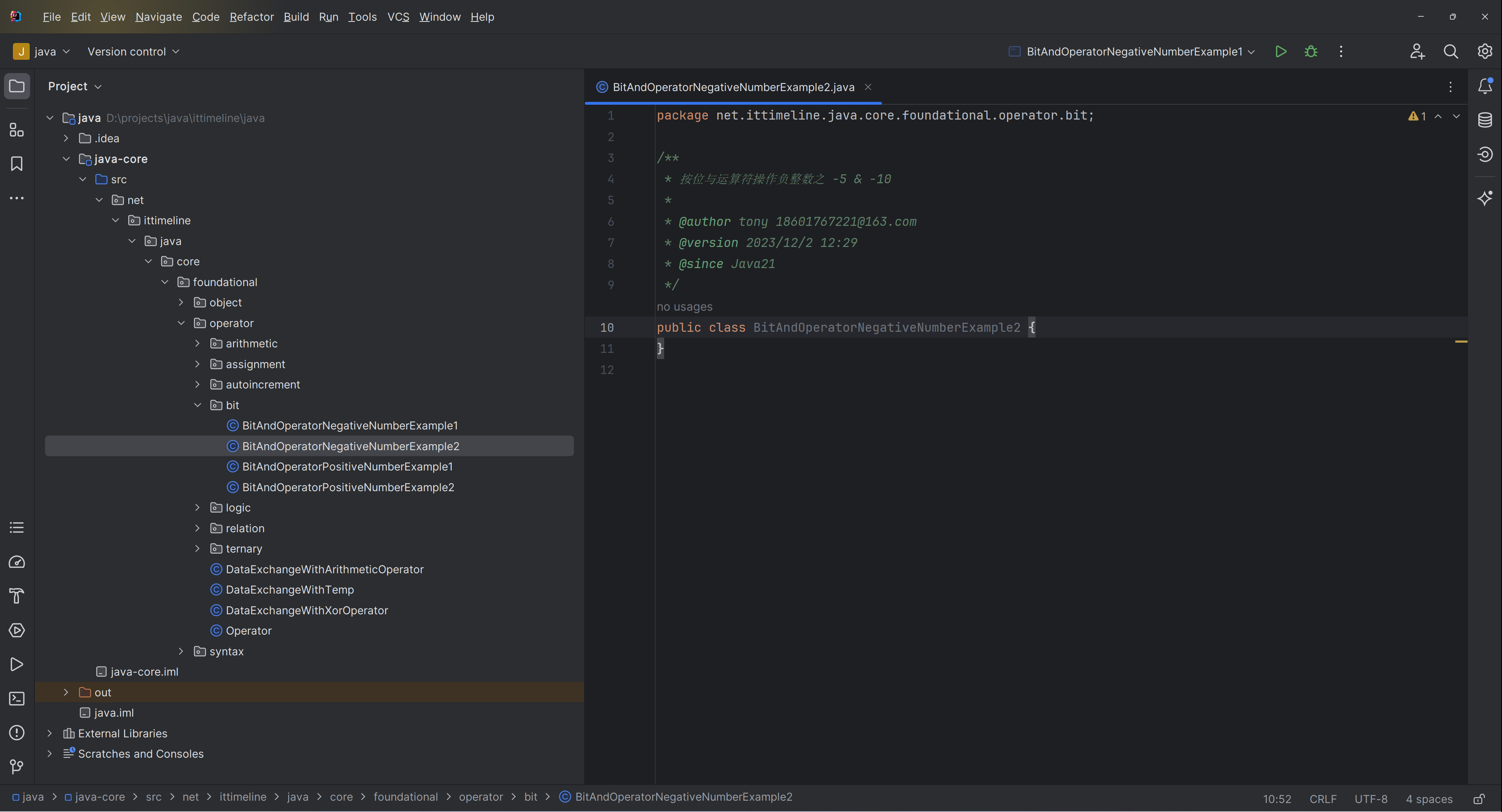
Task: Select java-core.iml file
Action: click(x=144, y=672)
